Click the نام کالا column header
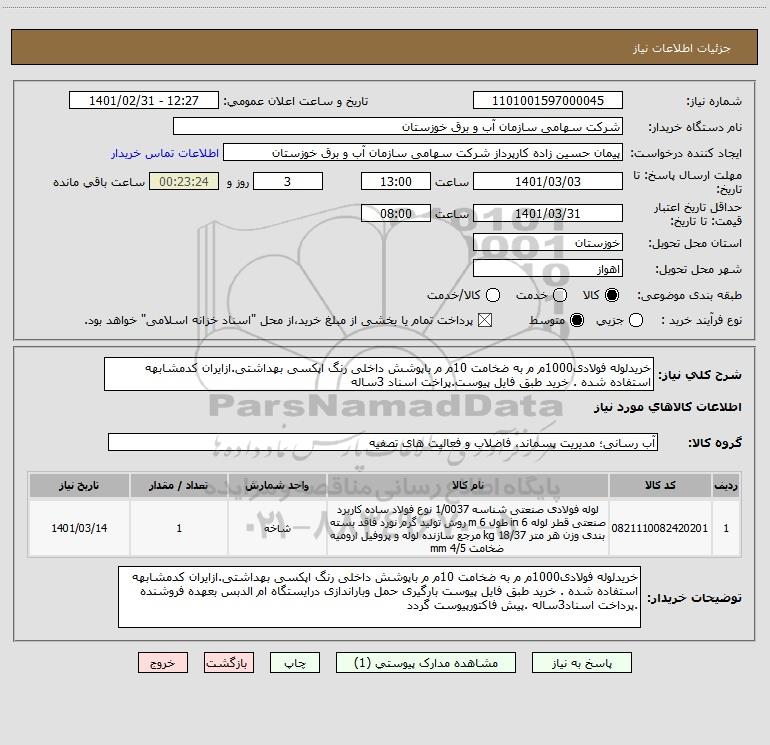This screenshot has width=770, height=745. 468,485
